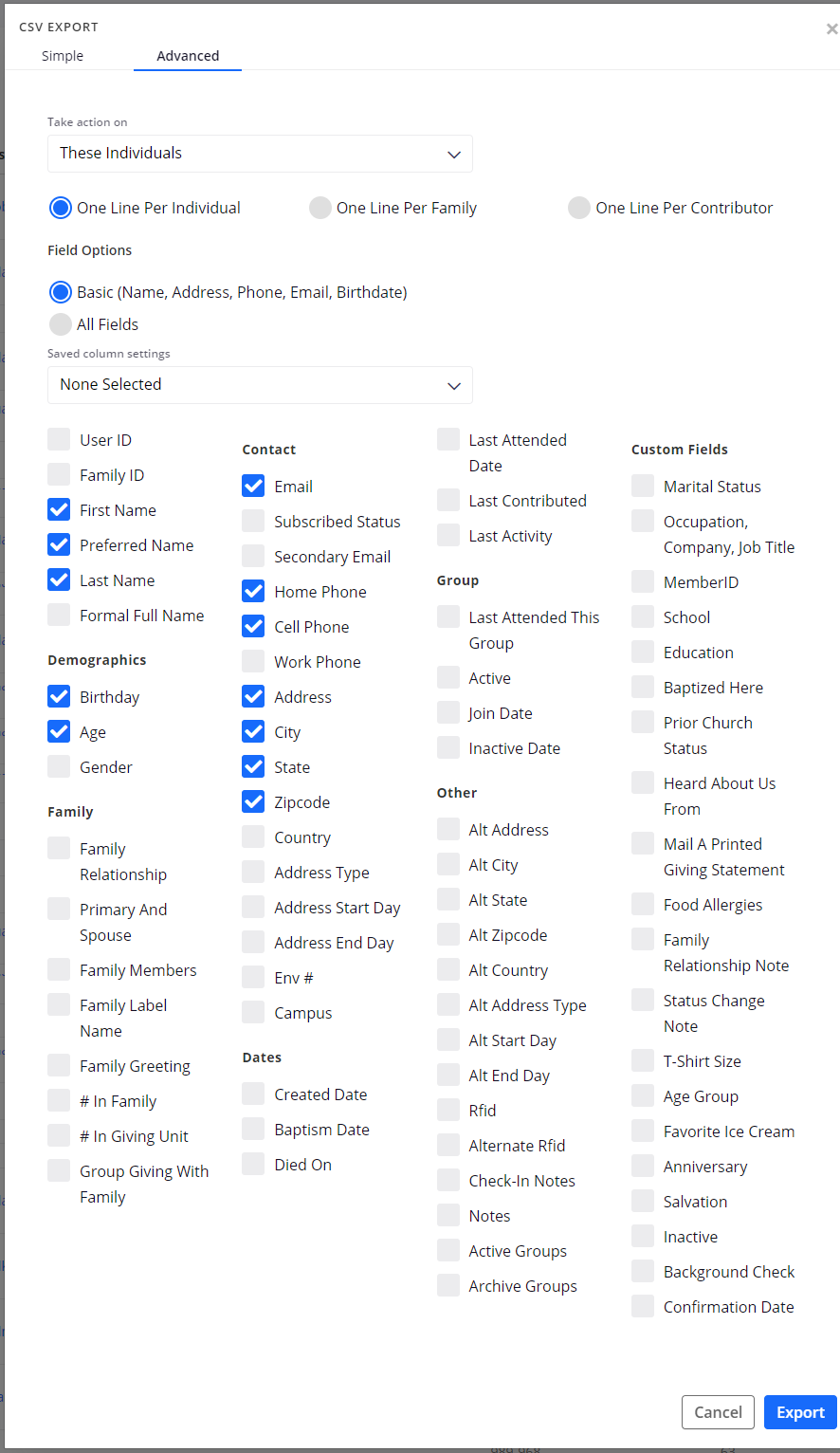Expand the Saved column settings dropdown
This screenshot has height=1453, width=840.
[260, 385]
